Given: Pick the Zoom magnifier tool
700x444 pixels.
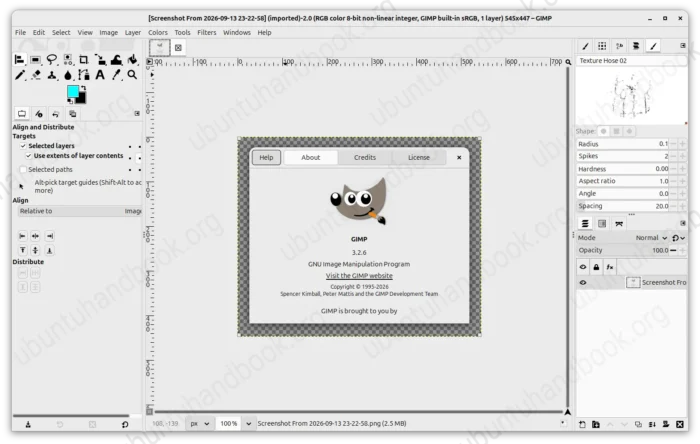Looking at the screenshot, I should [132, 75].
